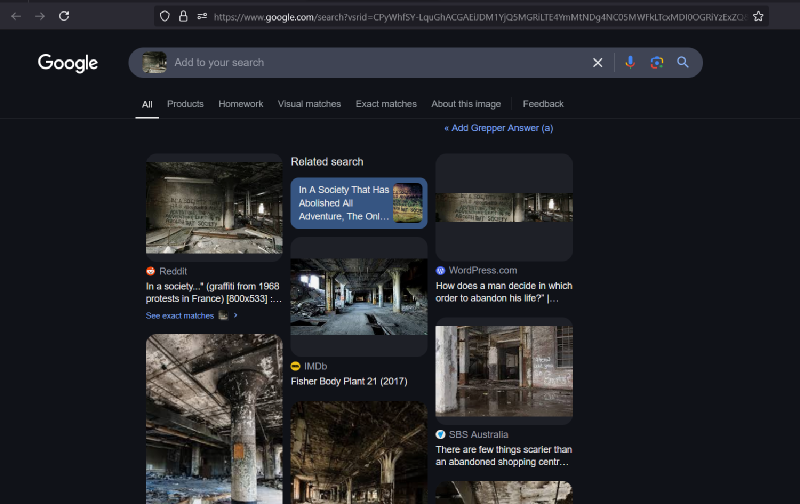The height and width of the screenshot is (504, 800).
Task: Click the magnifying glass search icon
Action: [683, 62]
